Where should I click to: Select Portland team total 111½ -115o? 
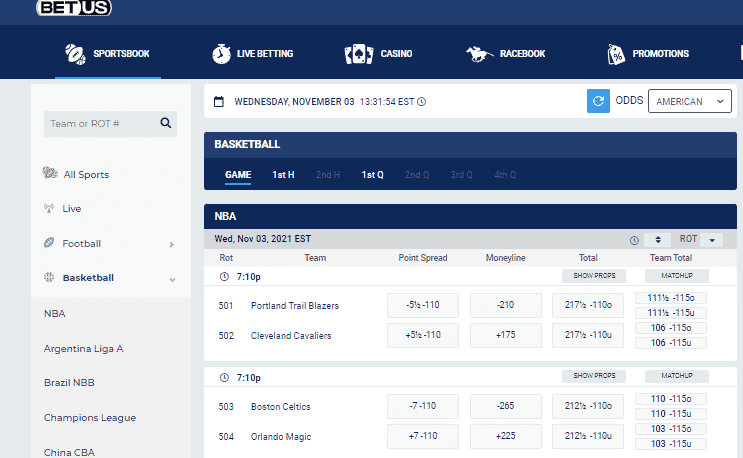671,298
